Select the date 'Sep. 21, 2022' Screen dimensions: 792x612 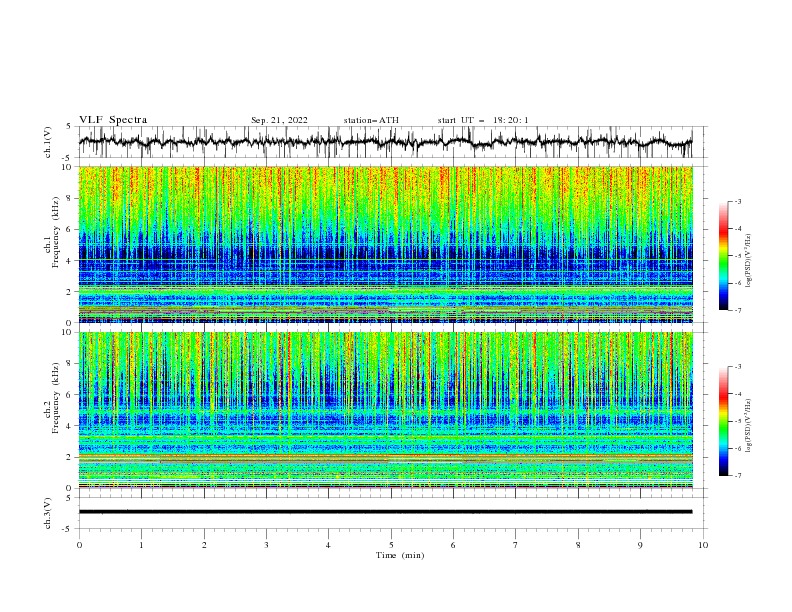tap(279, 120)
